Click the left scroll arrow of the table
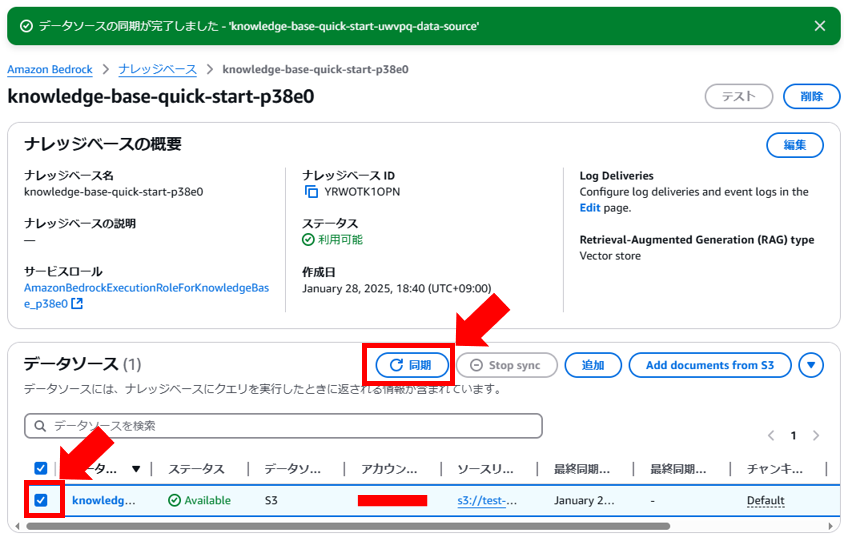The image size is (844, 535). (x=17, y=526)
